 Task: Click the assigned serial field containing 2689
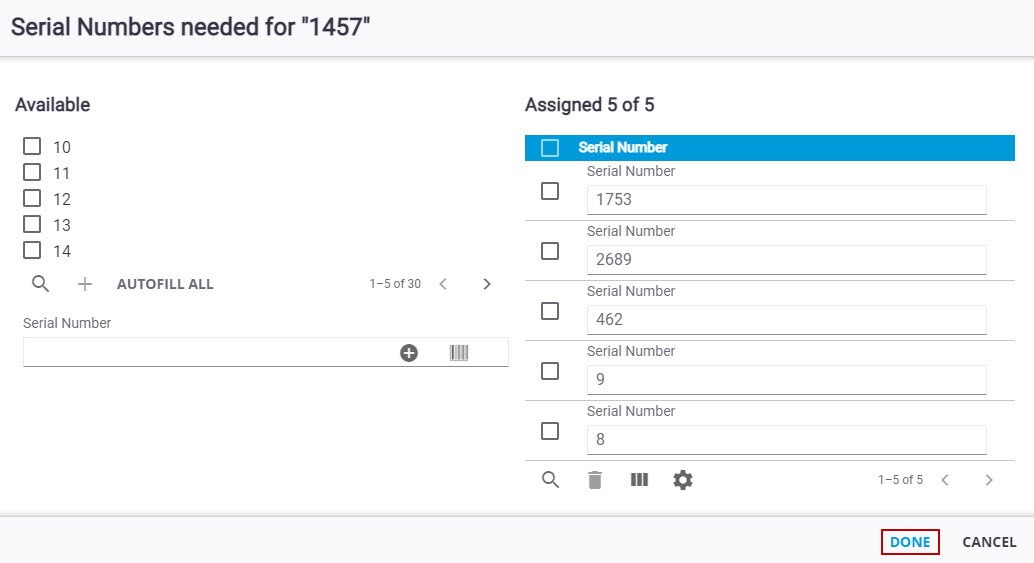point(786,259)
